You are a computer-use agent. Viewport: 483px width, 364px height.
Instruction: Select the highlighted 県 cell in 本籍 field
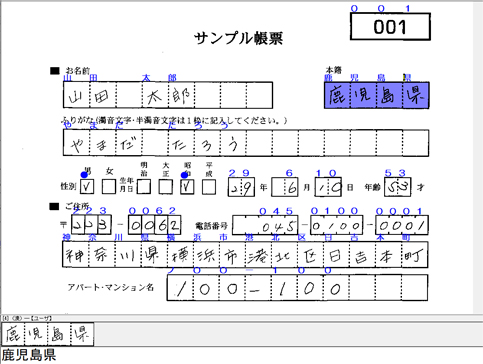pyautogui.click(x=416, y=96)
